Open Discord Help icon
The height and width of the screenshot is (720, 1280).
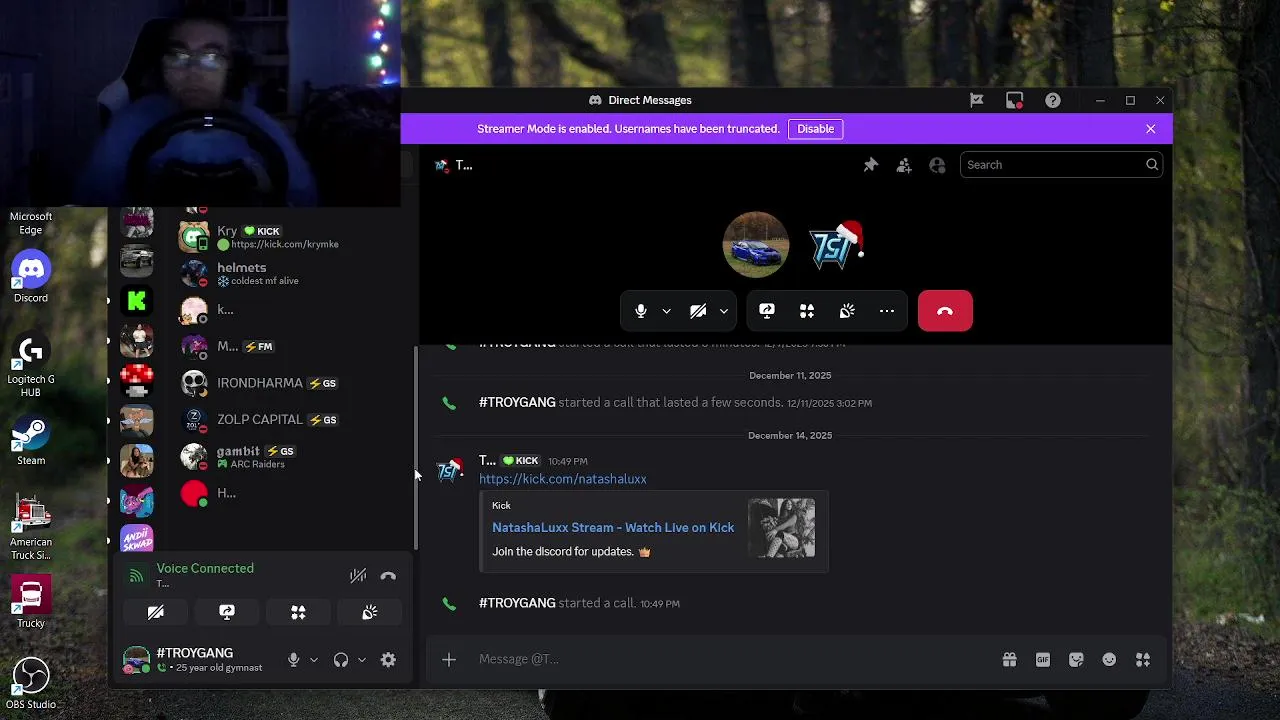tap(1053, 100)
